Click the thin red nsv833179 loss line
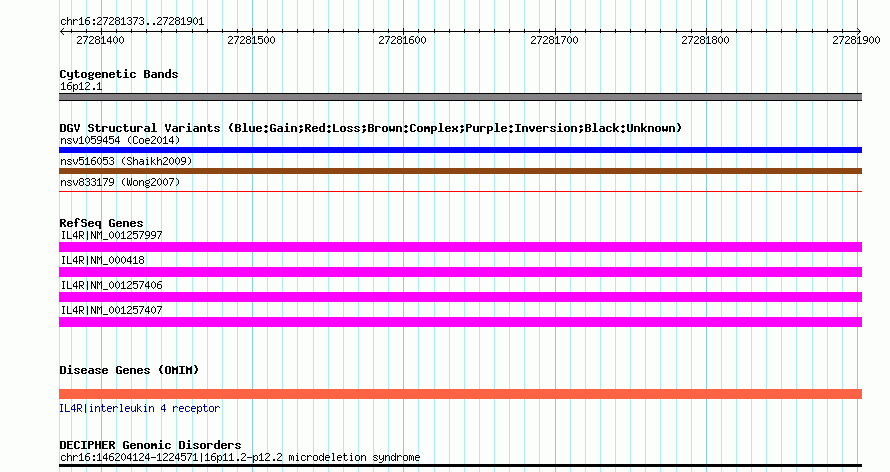This screenshot has width=890, height=472. pyautogui.click(x=460, y=192)
